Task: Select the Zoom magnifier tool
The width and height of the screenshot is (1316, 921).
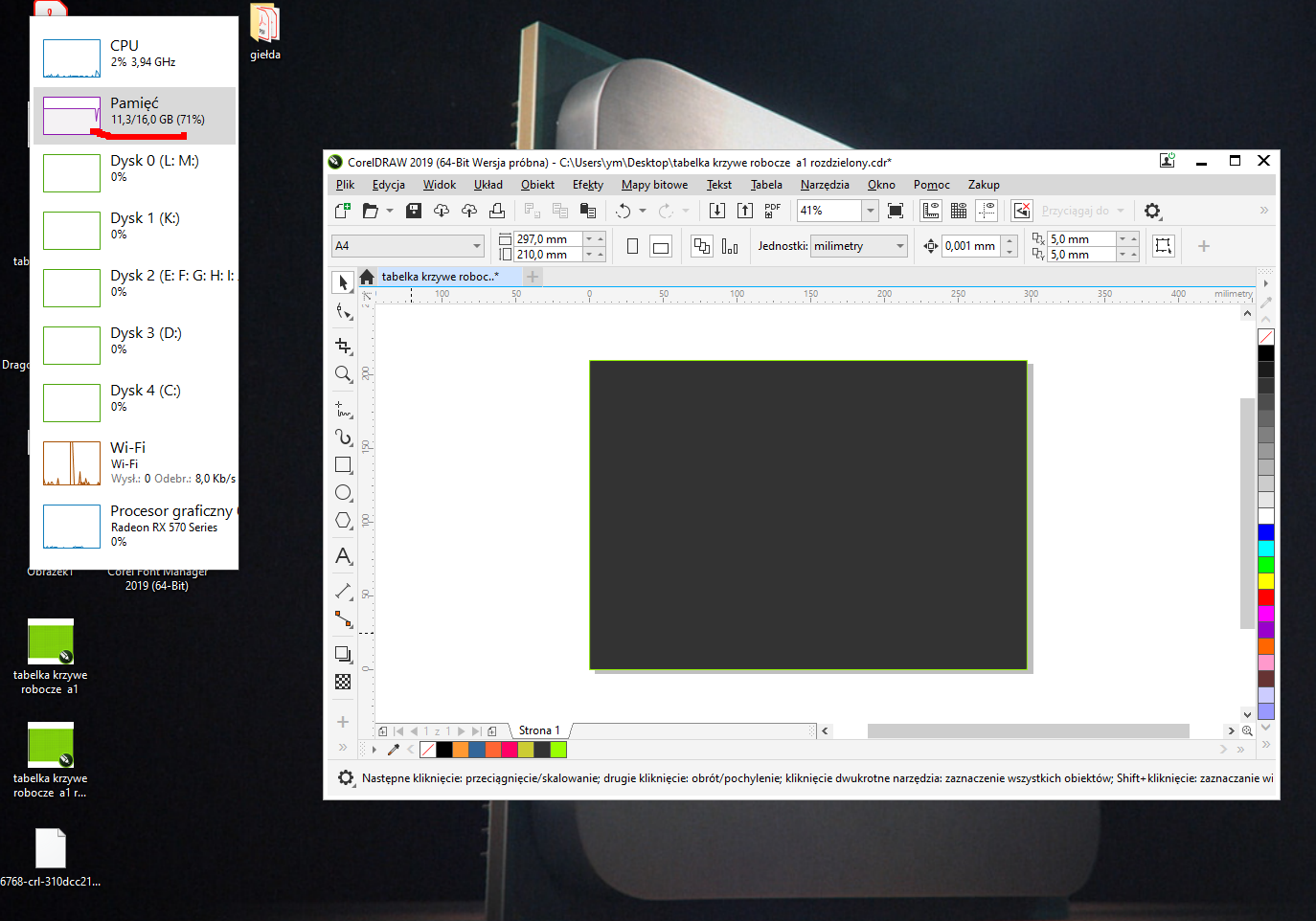Action: [343, 374]
